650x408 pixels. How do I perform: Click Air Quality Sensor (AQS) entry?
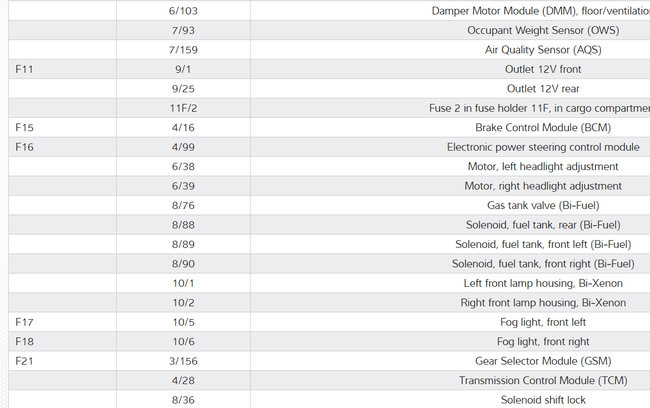tap(543, 50)
